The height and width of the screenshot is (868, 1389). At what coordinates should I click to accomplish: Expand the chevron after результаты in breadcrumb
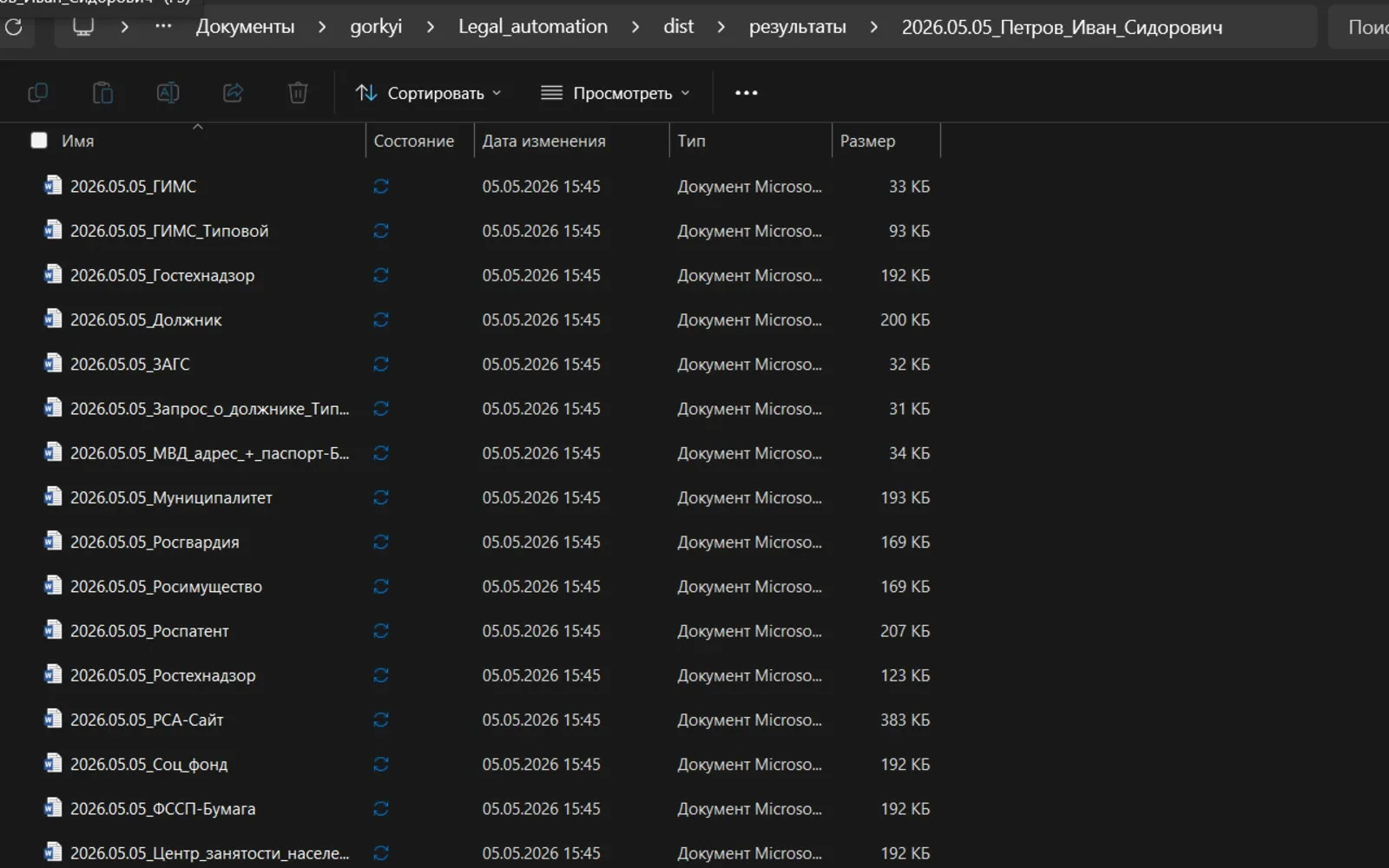(x=873, y=27)
